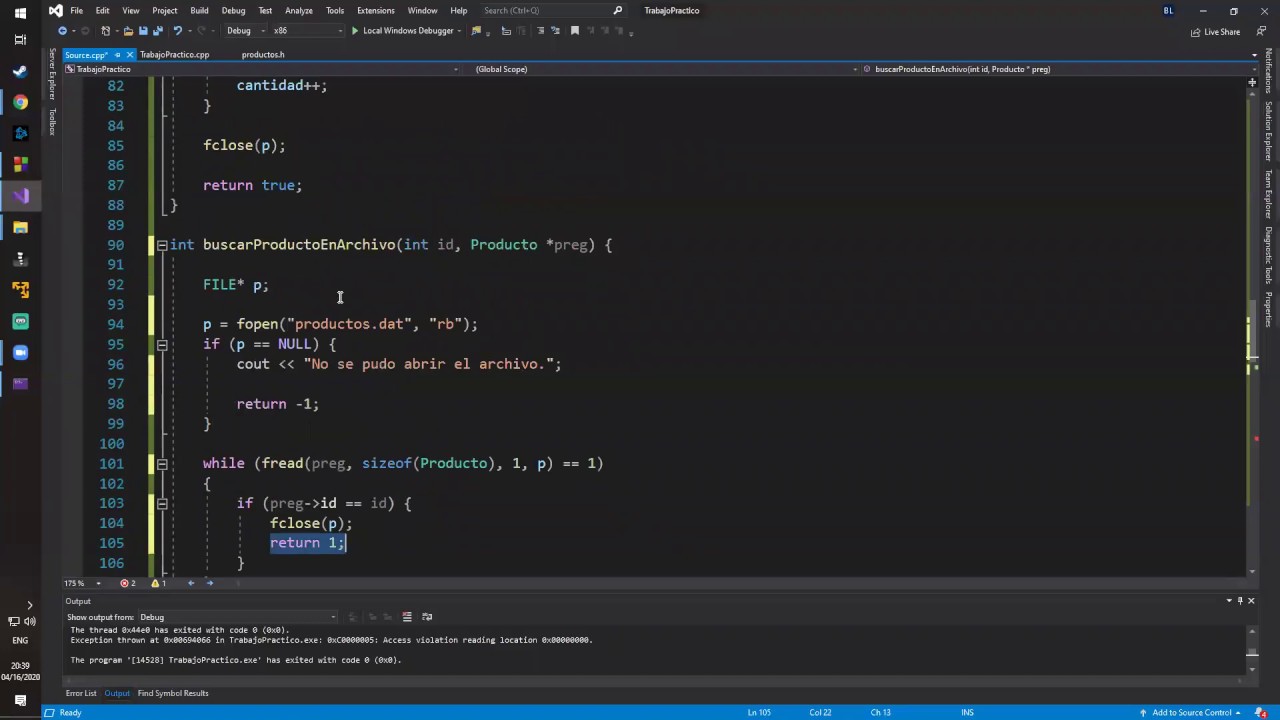Click "productos.dat" string on line 94

[349, 324]
